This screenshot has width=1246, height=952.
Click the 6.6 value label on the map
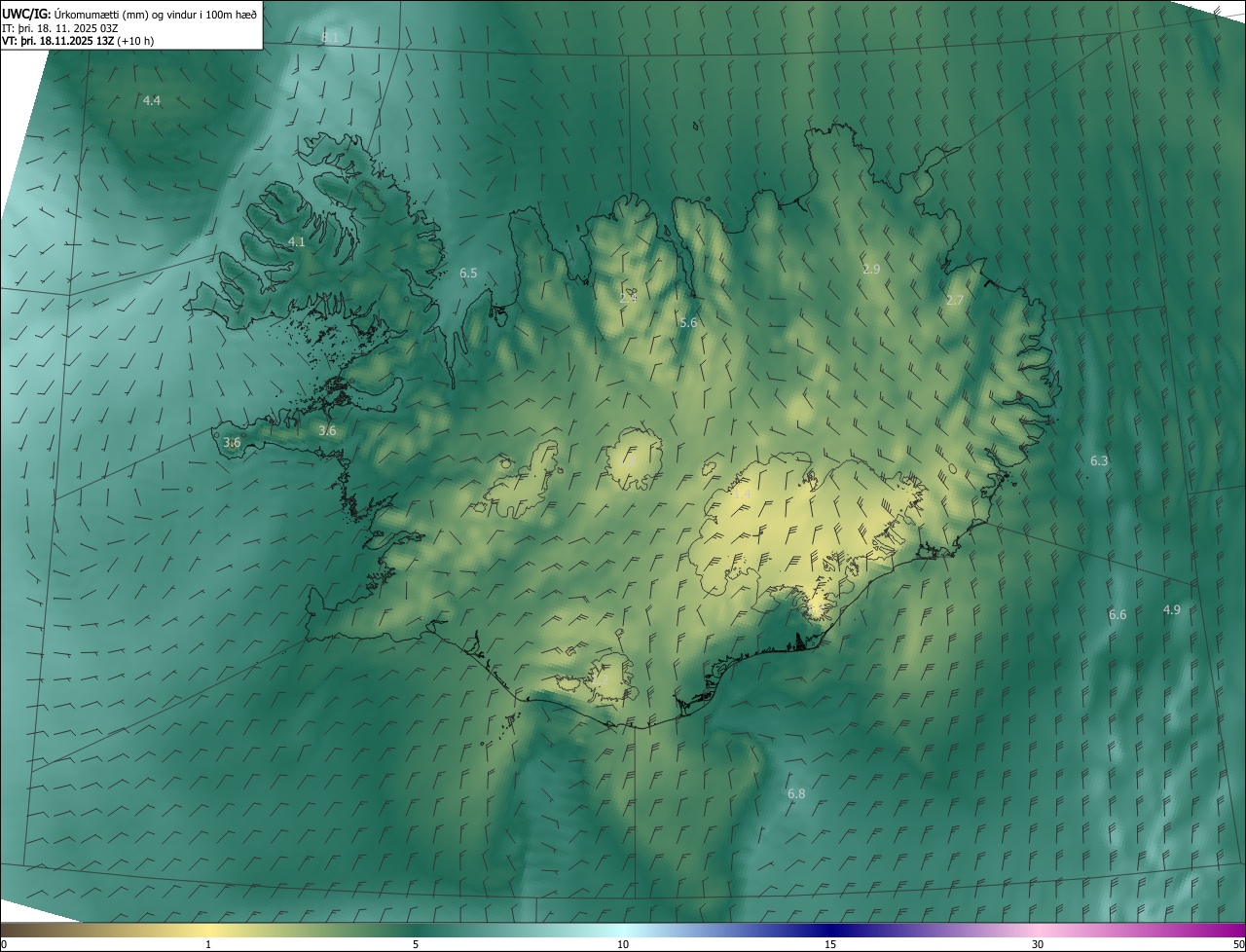[1118, 614]
